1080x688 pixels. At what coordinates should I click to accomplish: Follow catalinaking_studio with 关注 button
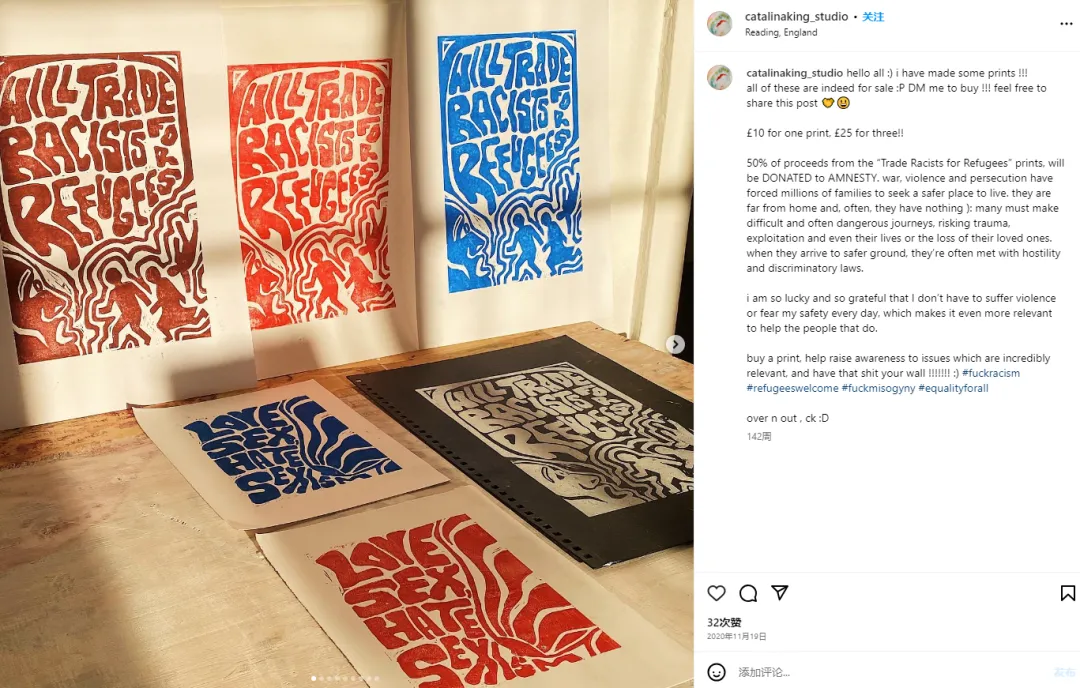(873, 17)
